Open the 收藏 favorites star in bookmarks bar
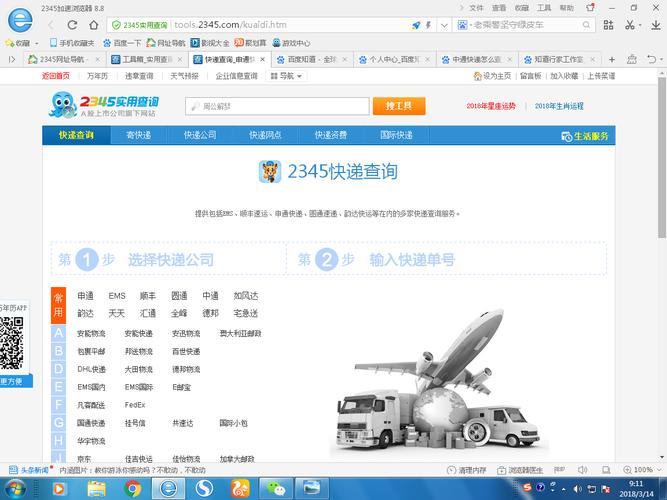This screenshot has width=667, height=500. point(18,43)
